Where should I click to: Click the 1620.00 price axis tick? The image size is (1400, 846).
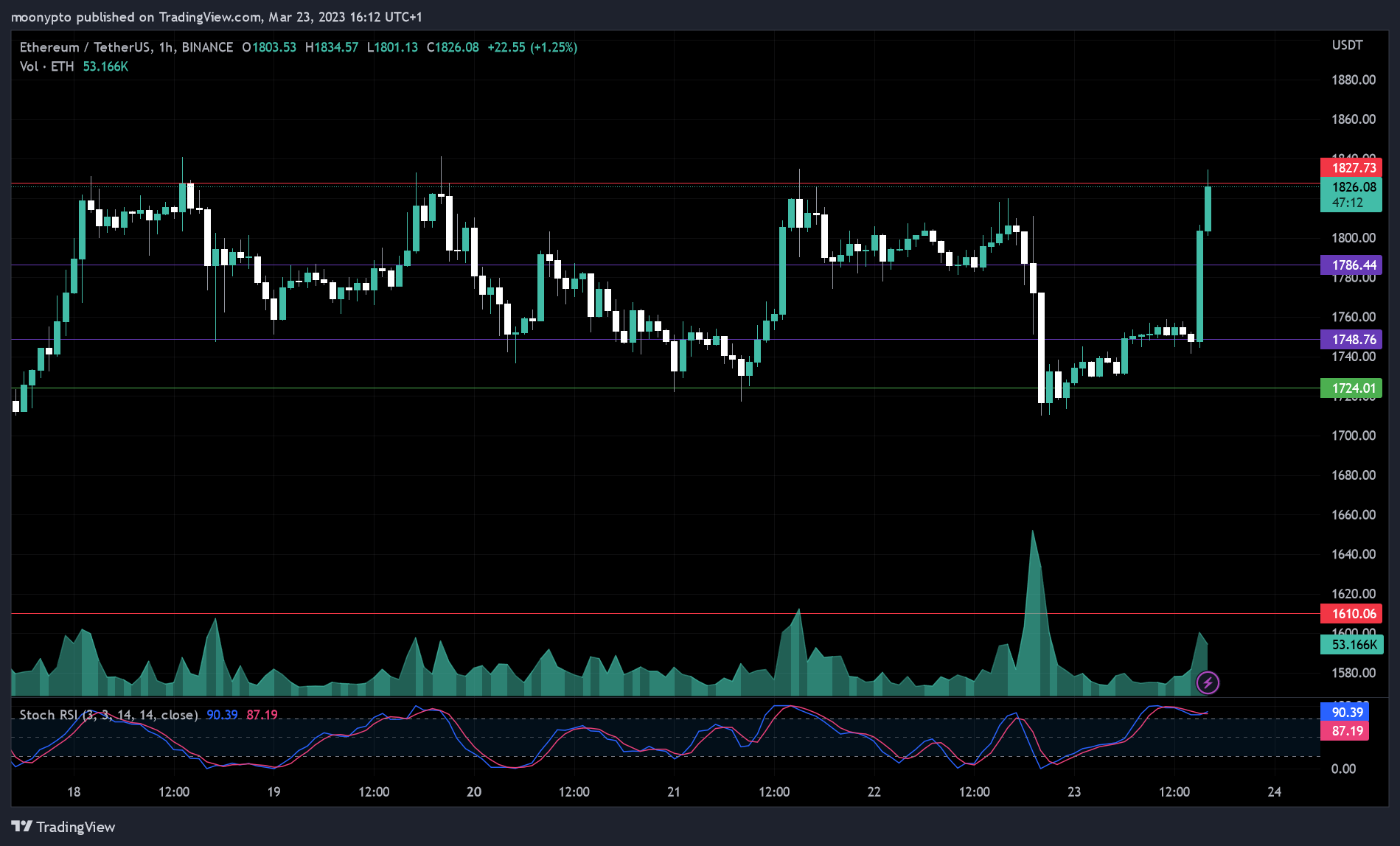click(1354, 593)
